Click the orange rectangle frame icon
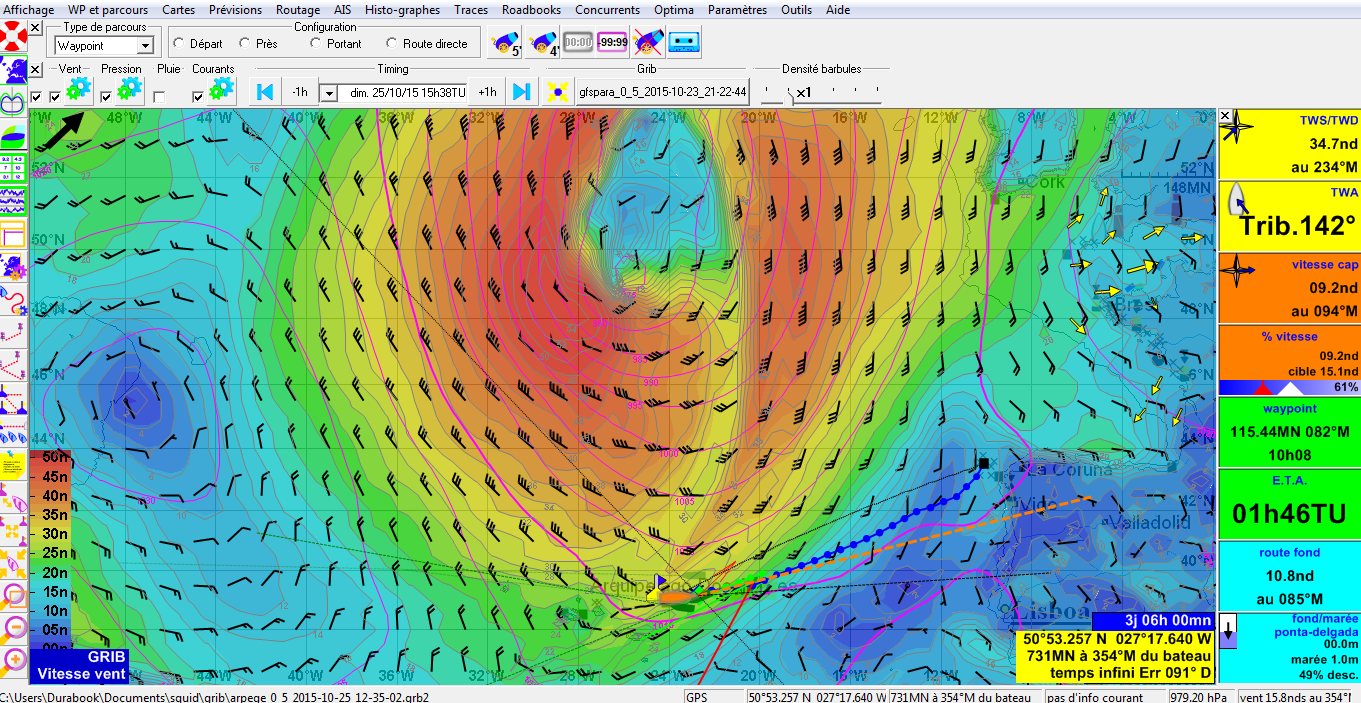The image size is (1361, 703). coord(14,235)
